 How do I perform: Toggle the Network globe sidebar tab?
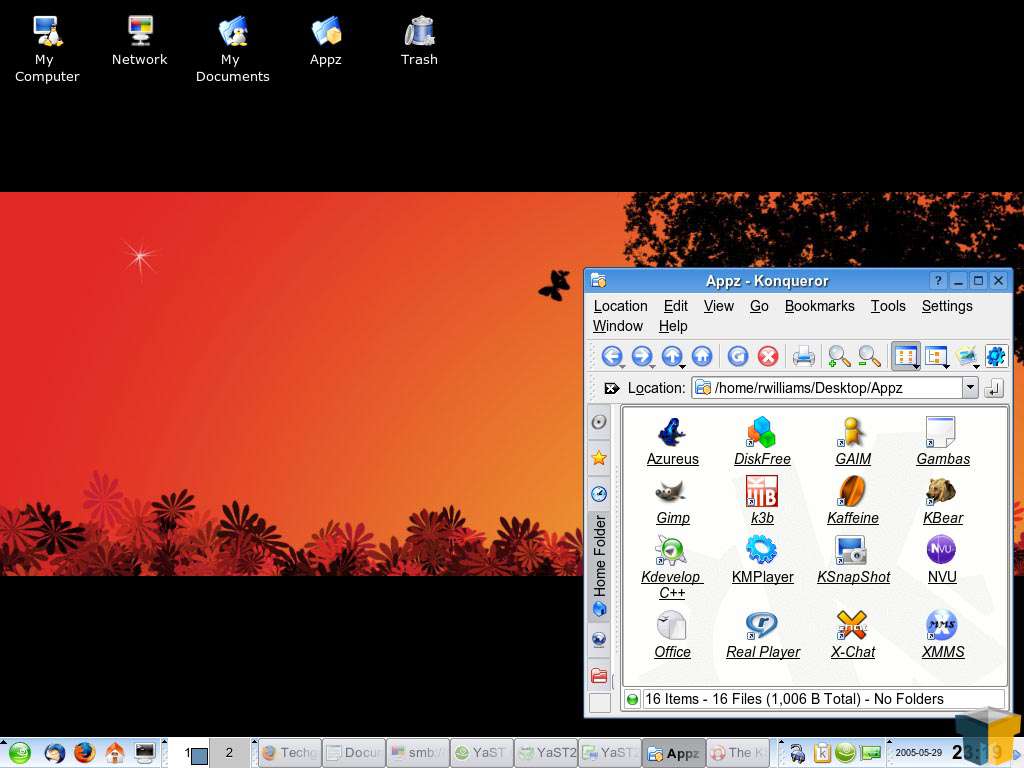[599, 639]
